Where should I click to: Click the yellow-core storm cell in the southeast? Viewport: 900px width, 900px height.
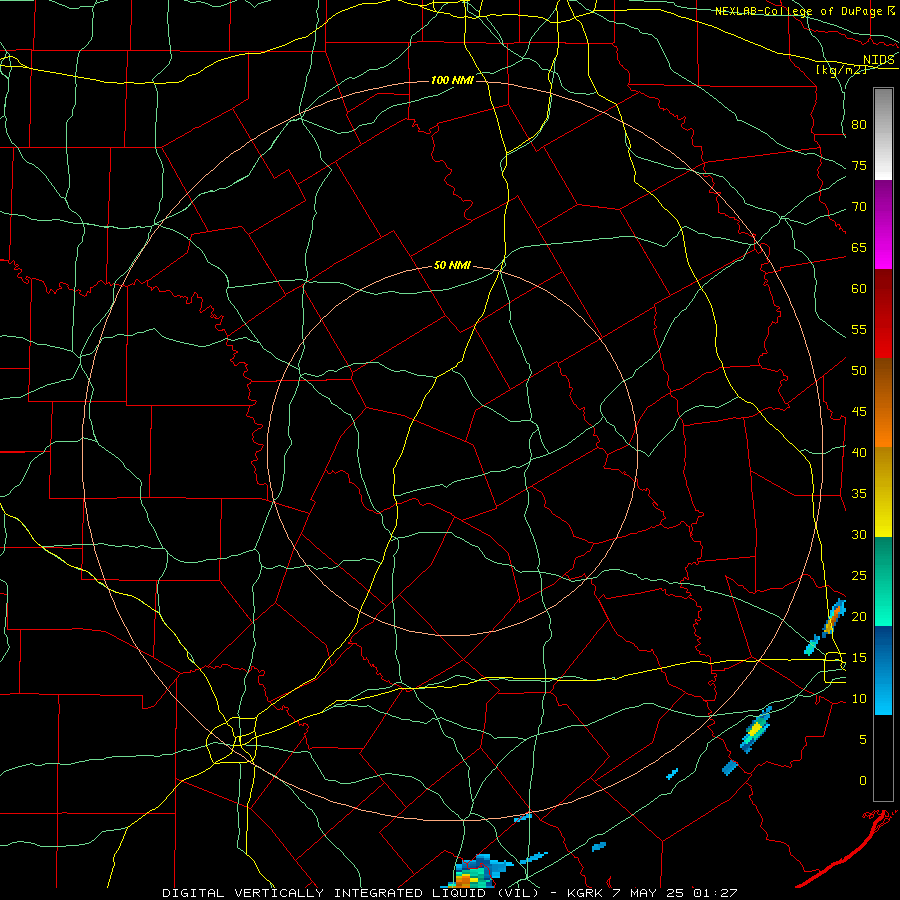pyautogui.click(x=756, y=729)
